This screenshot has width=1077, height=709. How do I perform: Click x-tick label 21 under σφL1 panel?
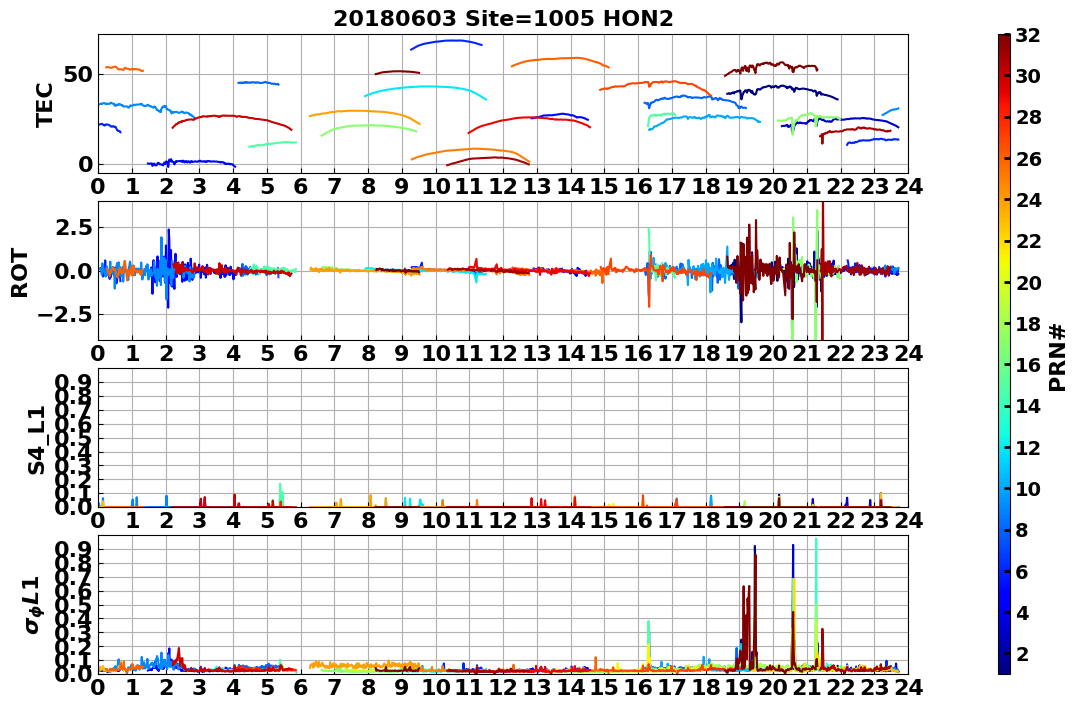click(x=807, y=687)
